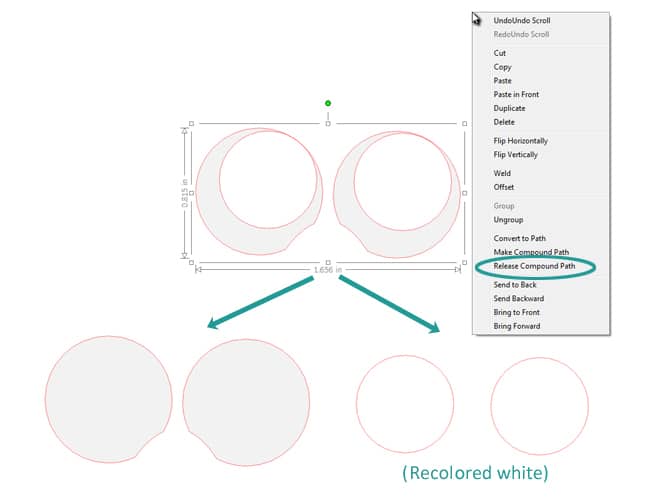Viewport: 648px width, 504px height.
Task: Click the green rotation handle above selection
Action: point(328,103)
